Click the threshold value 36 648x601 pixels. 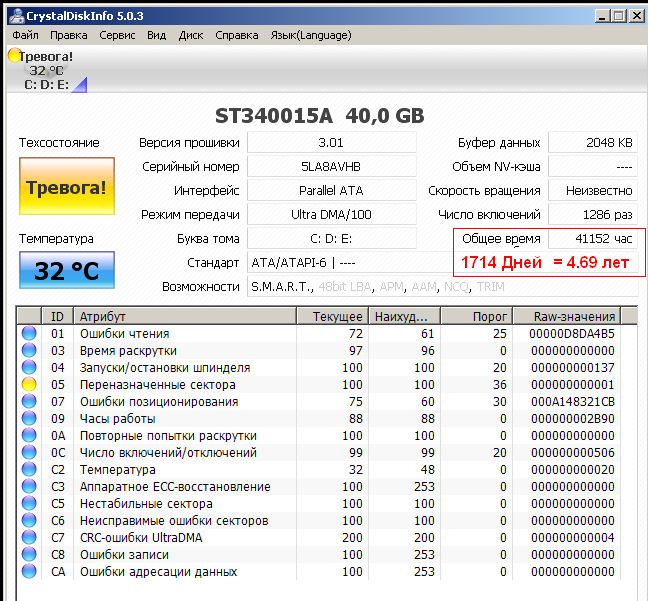point(500,384)
